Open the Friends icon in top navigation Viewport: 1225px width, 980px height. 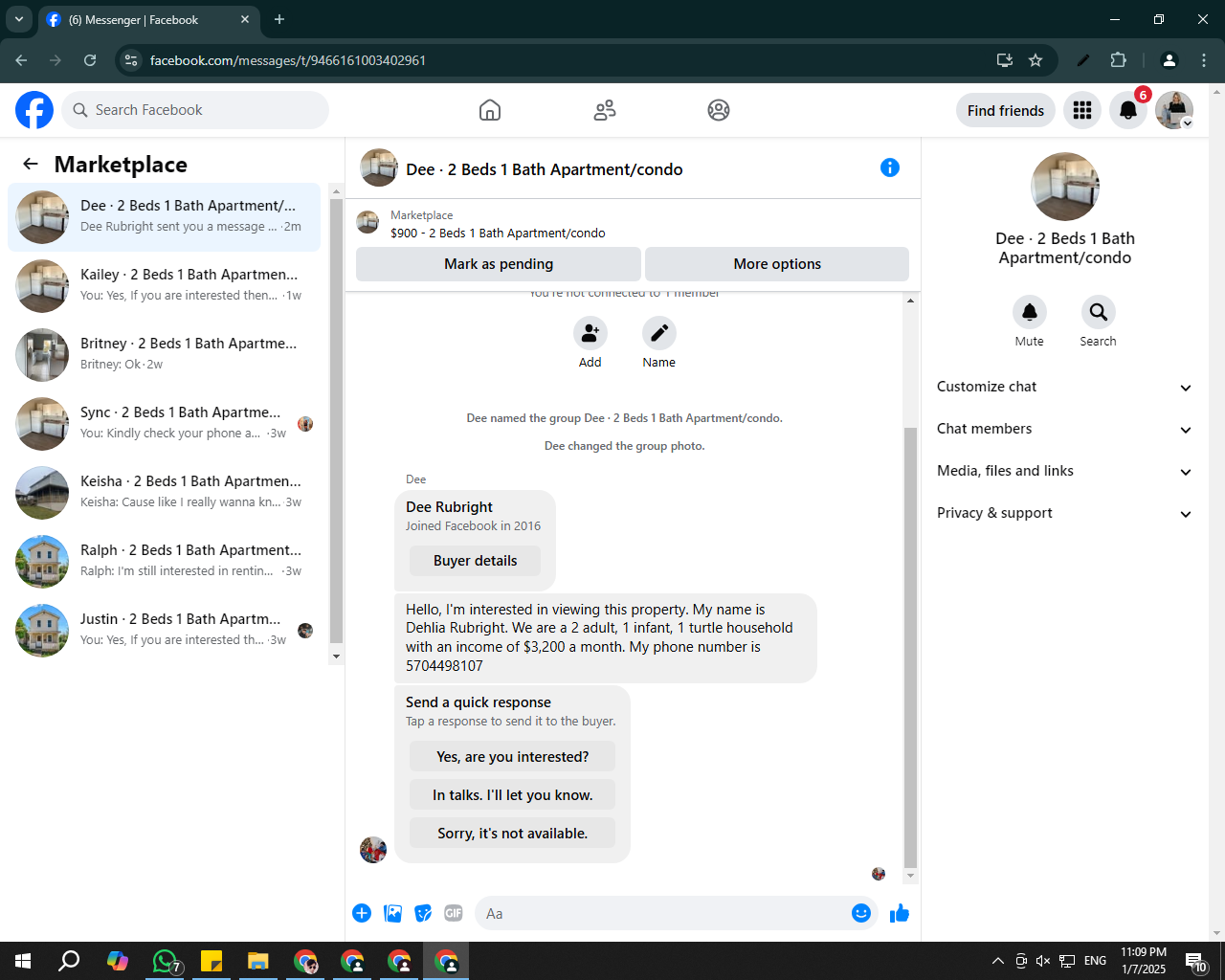605,110
